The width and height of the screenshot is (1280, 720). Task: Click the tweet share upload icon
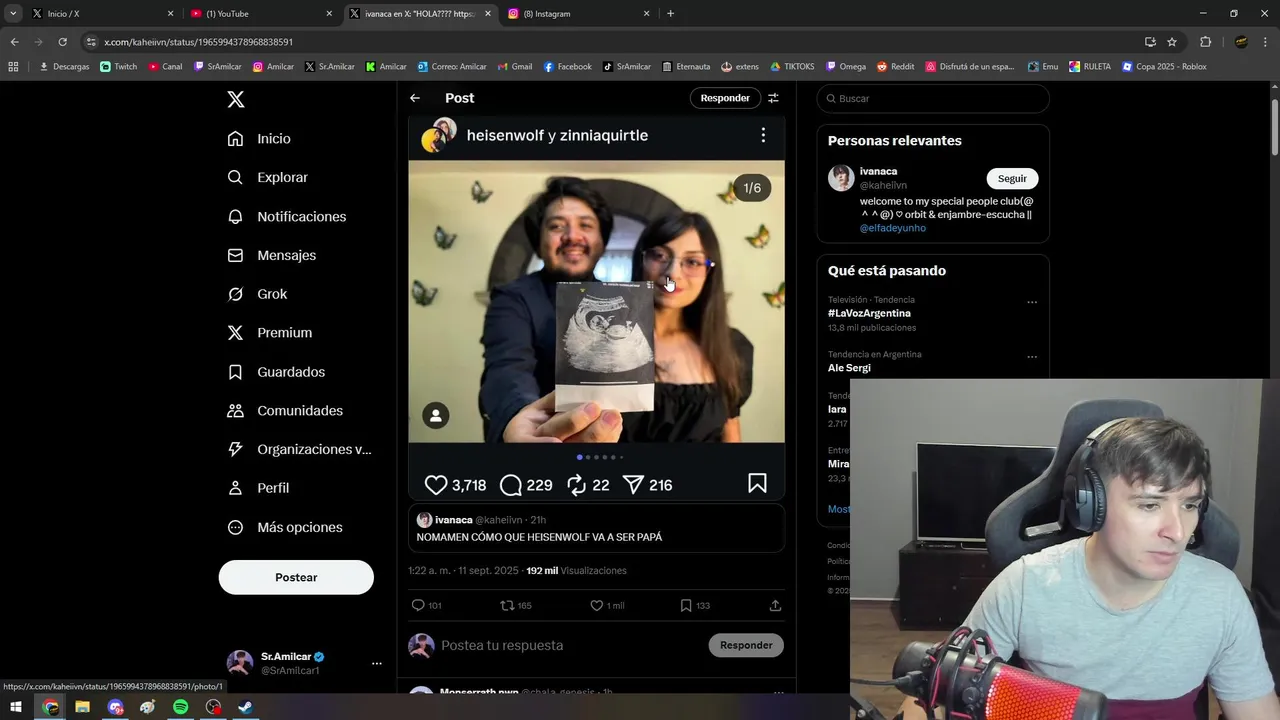coord(775,605)
